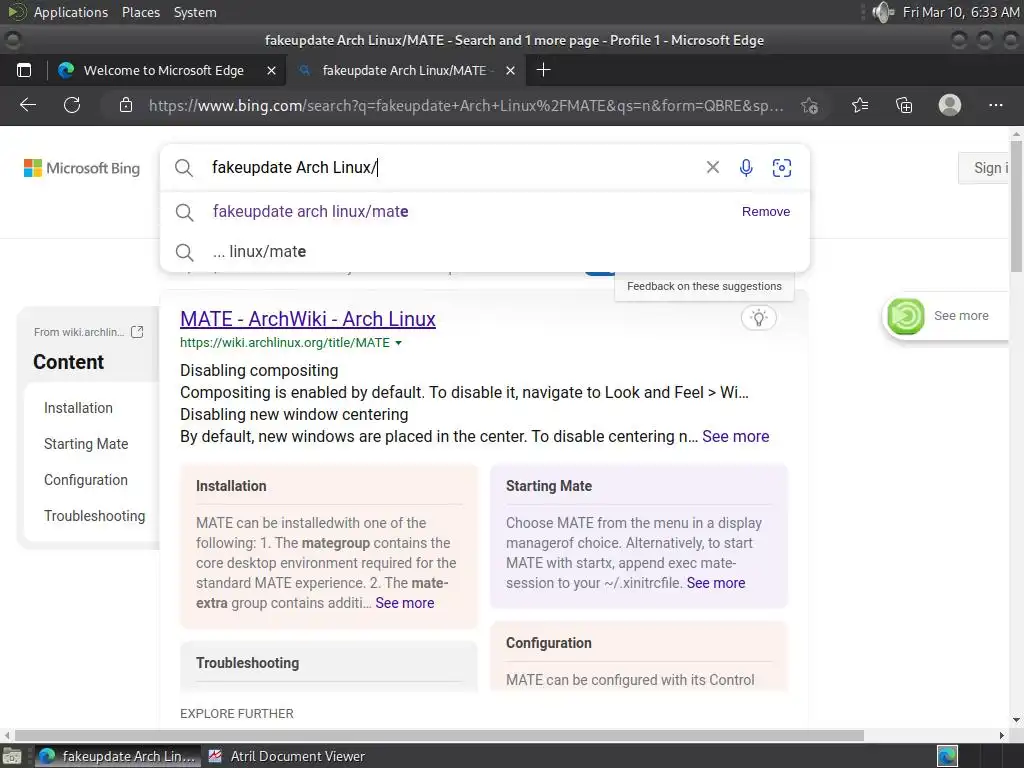This screenshot has width=1024, height=768.
Task: Click See more after window centering text
Action: coord(735,436)
